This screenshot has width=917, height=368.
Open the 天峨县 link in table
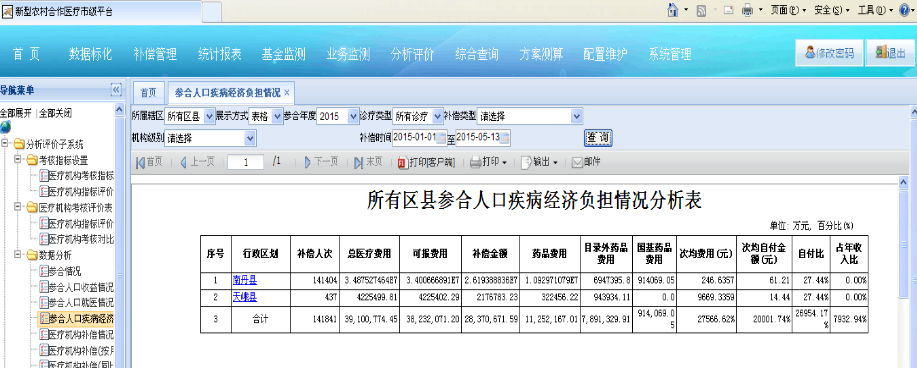pos(244,297)
